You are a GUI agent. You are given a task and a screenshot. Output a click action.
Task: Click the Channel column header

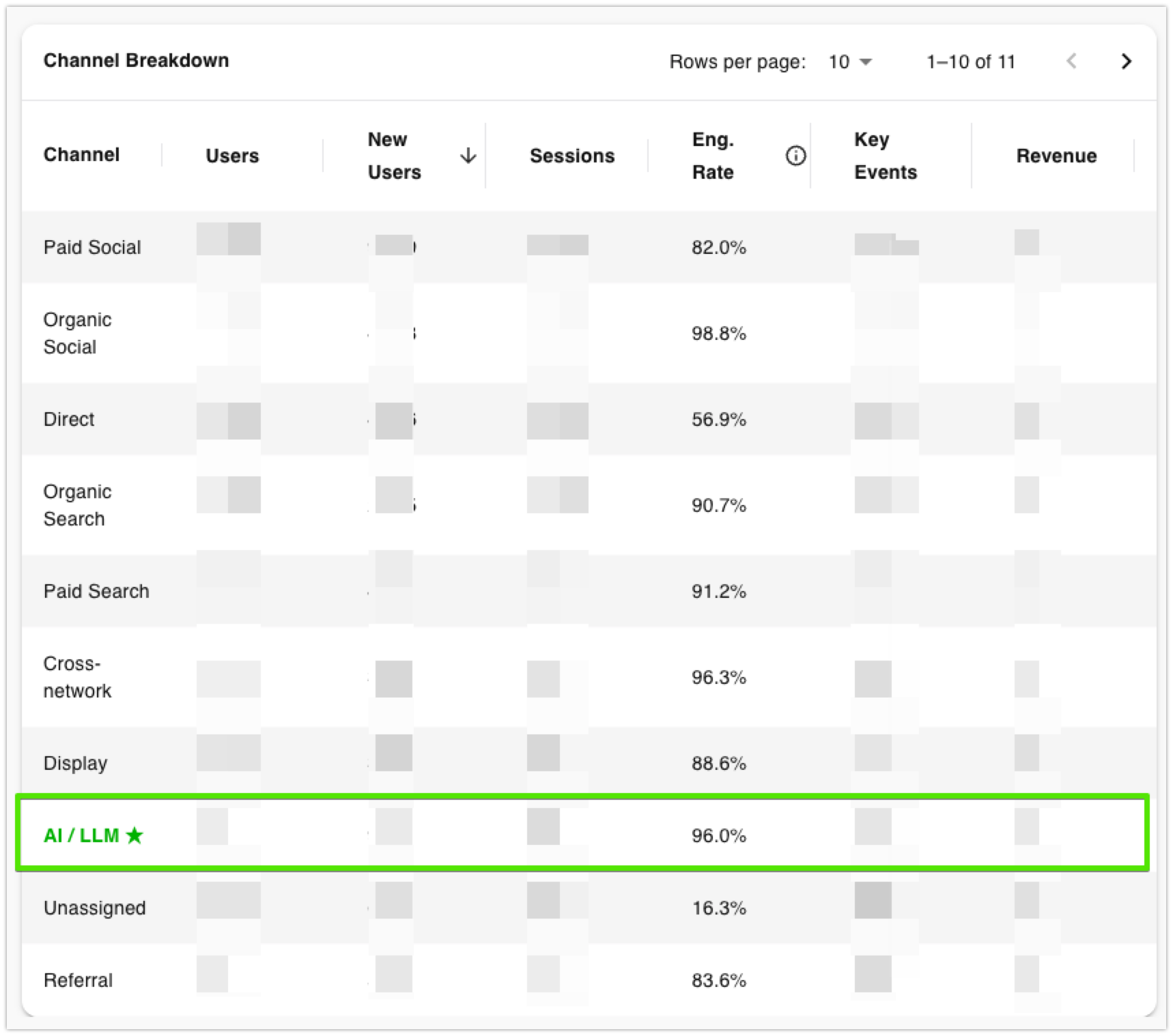point(81,155)
